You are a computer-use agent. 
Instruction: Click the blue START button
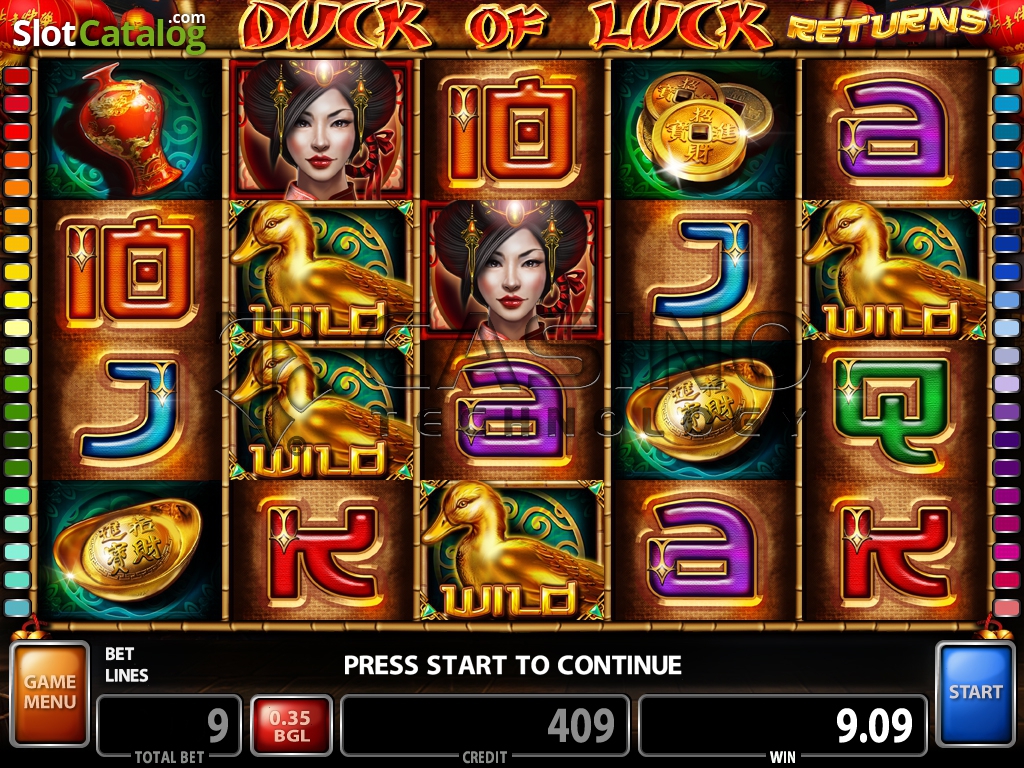(975, 694)
